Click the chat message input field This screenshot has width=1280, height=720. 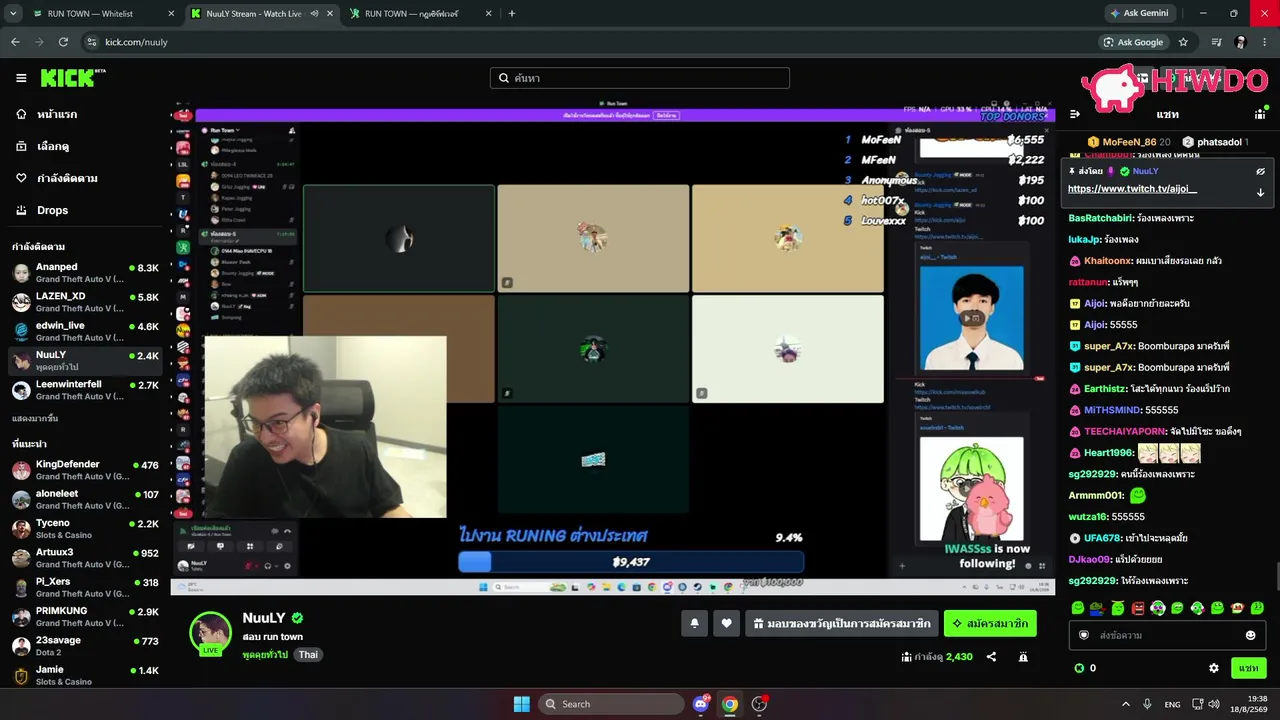[1167, 635]
